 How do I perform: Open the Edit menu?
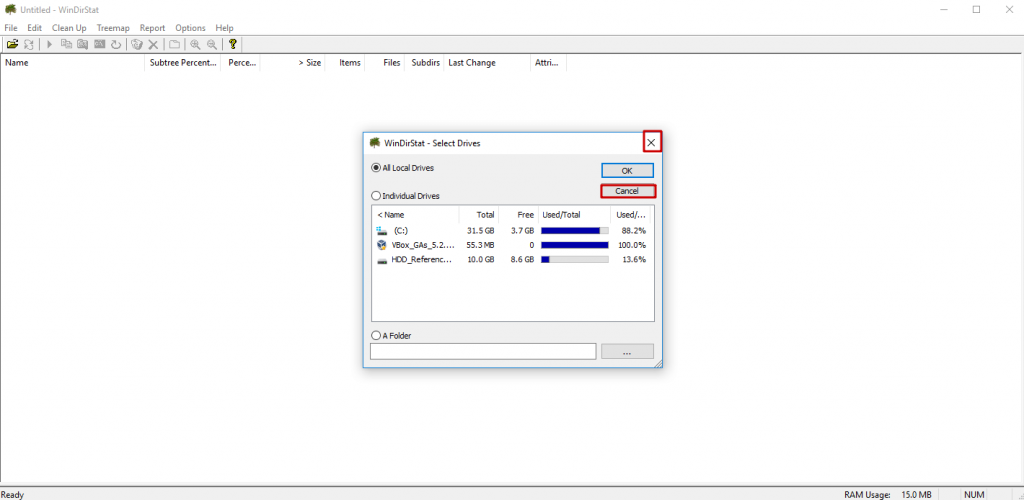click(35, 28)
